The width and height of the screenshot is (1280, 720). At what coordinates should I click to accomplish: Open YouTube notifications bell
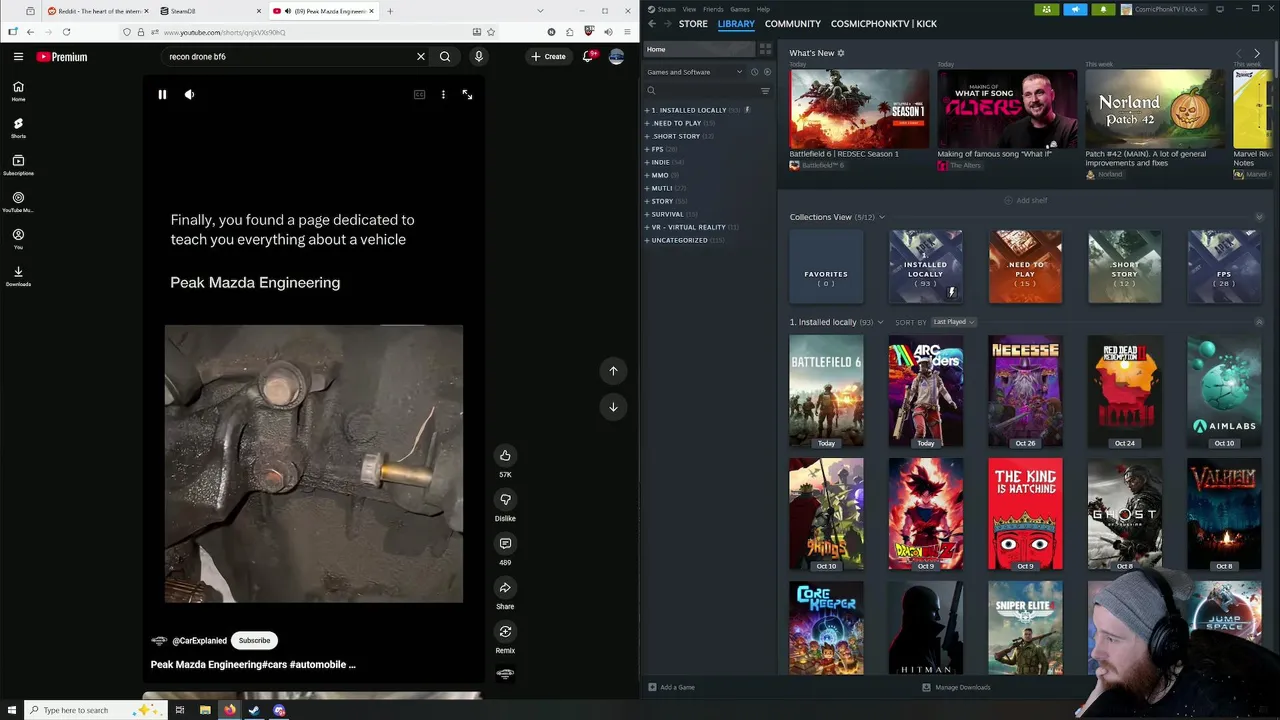tap(588, 57)
